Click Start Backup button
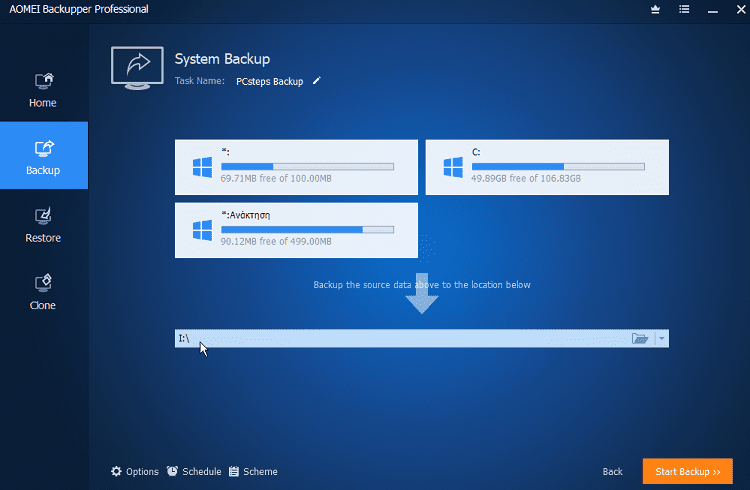The height and width of the screenshot is (490, 750). tap(688, 471)
